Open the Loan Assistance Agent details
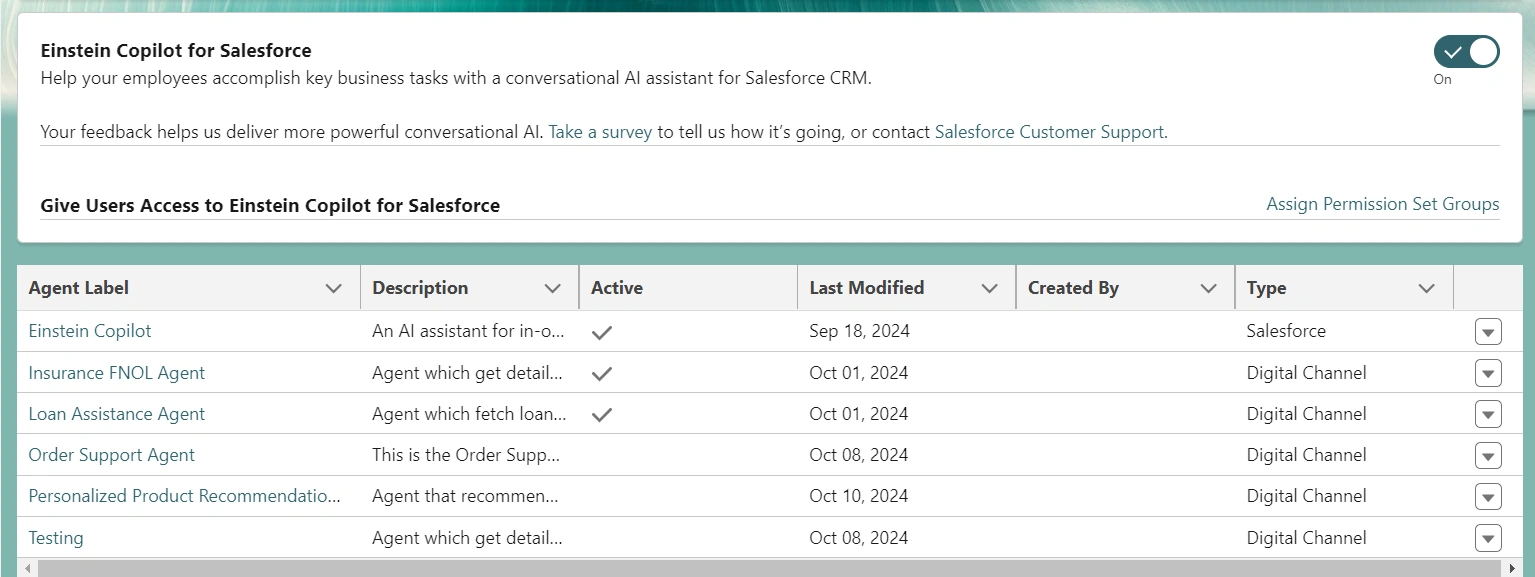This screenshot has width=1535, height=577. coord(116,413)
